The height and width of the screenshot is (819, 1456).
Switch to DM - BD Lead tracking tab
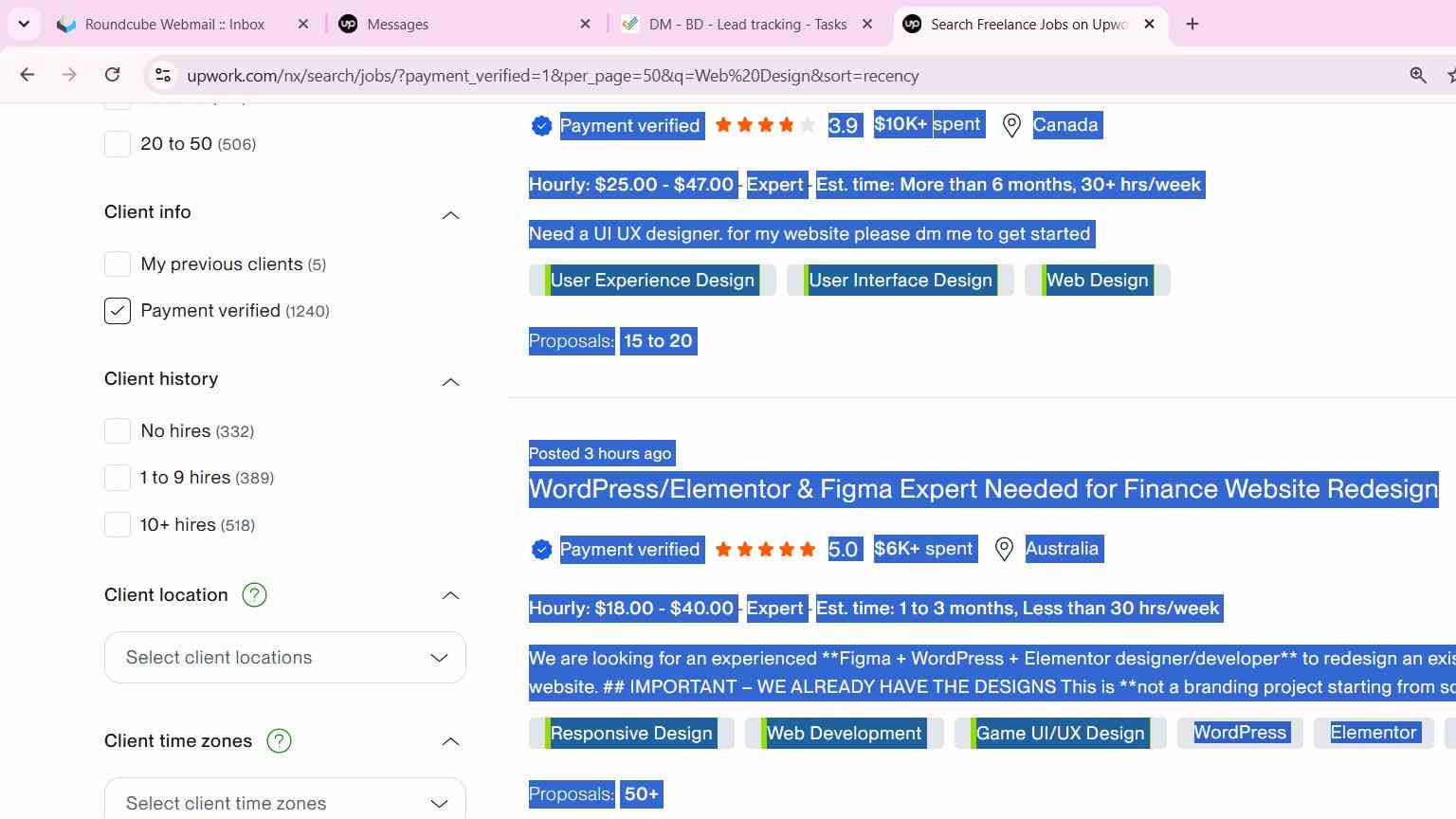click(748, 24)
